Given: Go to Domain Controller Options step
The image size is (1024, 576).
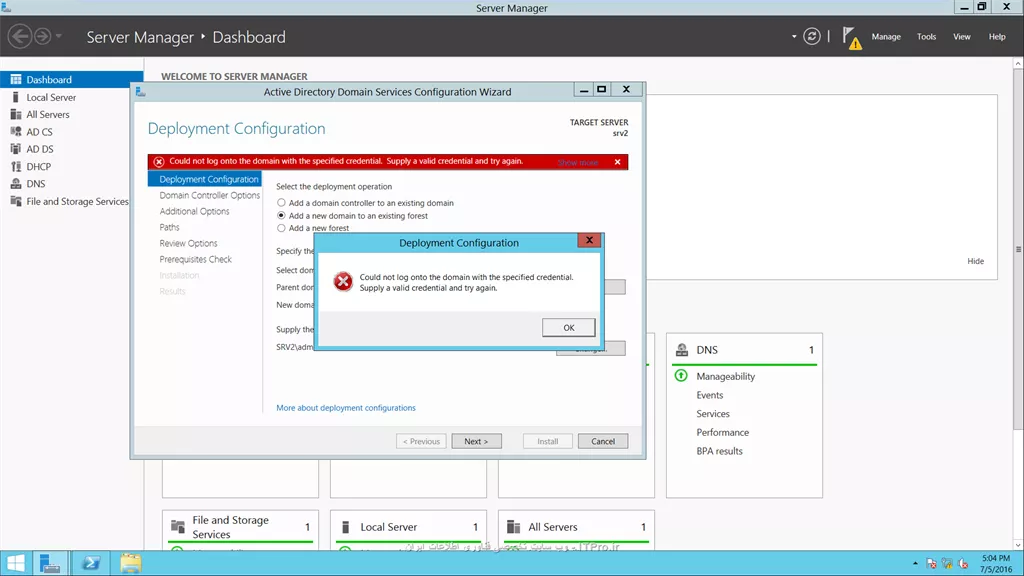Looking at the screenshot, I should click(x=210, y=195).
